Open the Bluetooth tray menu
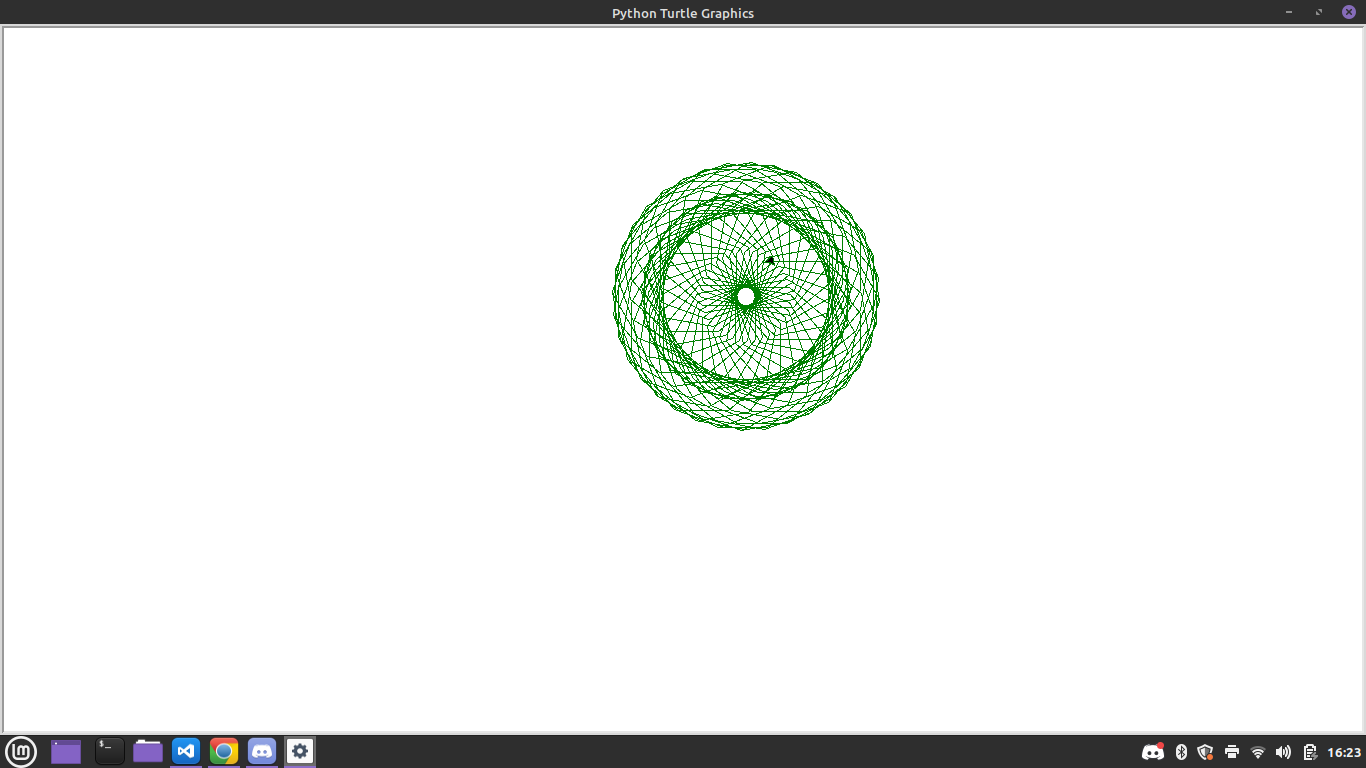Viewport: 1366px width, 768px height. click(1181, 752)
